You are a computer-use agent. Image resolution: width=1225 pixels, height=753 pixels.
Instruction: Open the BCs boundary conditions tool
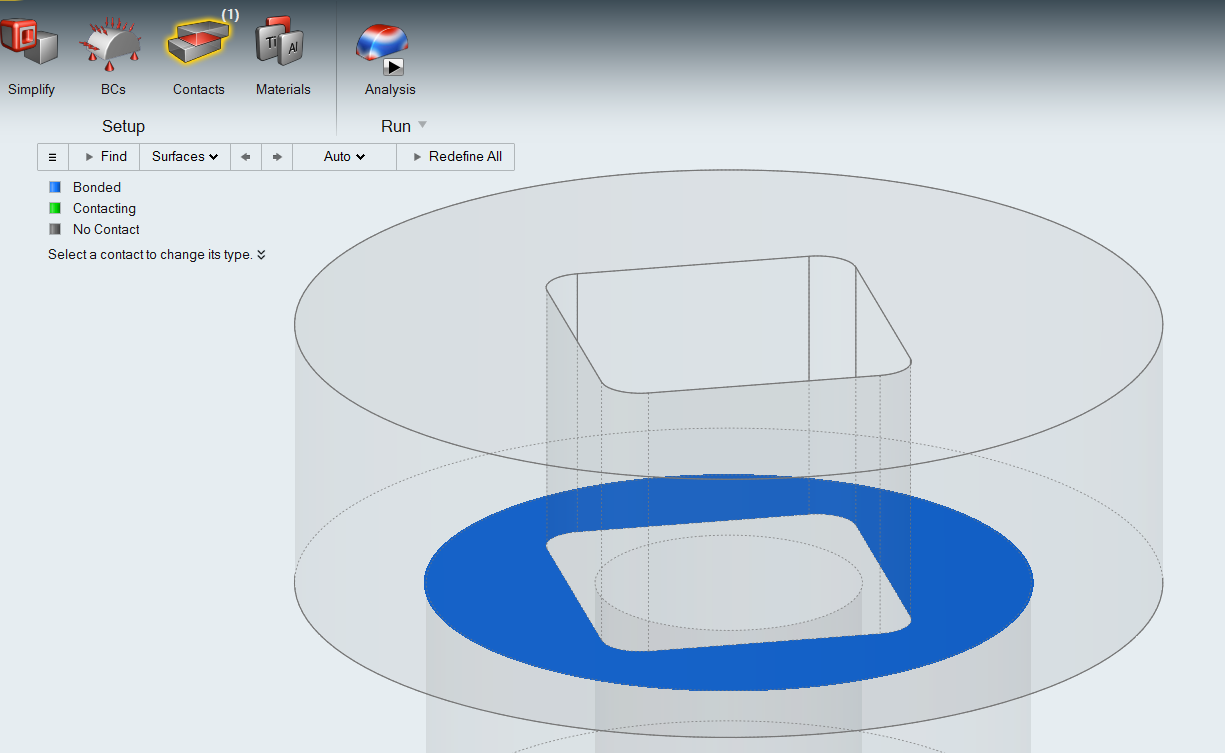click(112, 45)
